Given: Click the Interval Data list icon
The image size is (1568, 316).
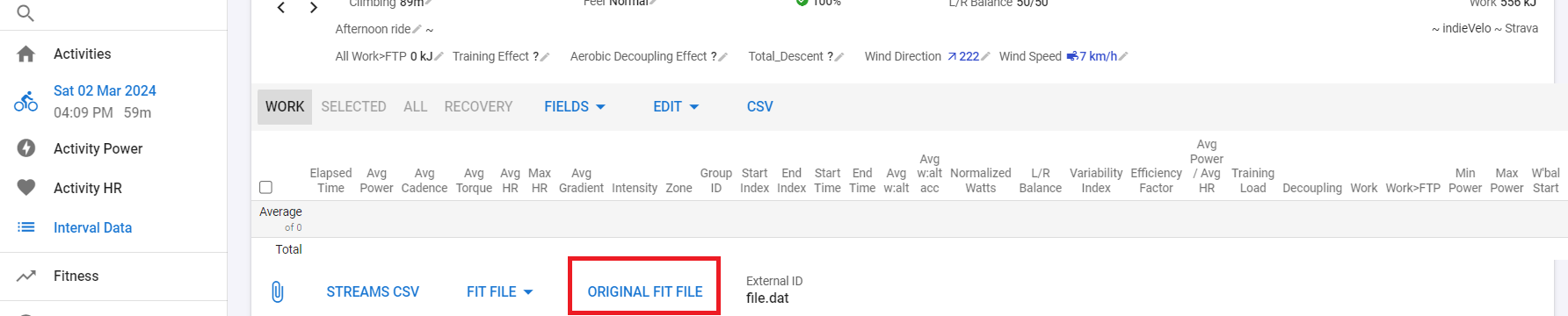Looking at the screenshot, I should [x=26, y=227].
